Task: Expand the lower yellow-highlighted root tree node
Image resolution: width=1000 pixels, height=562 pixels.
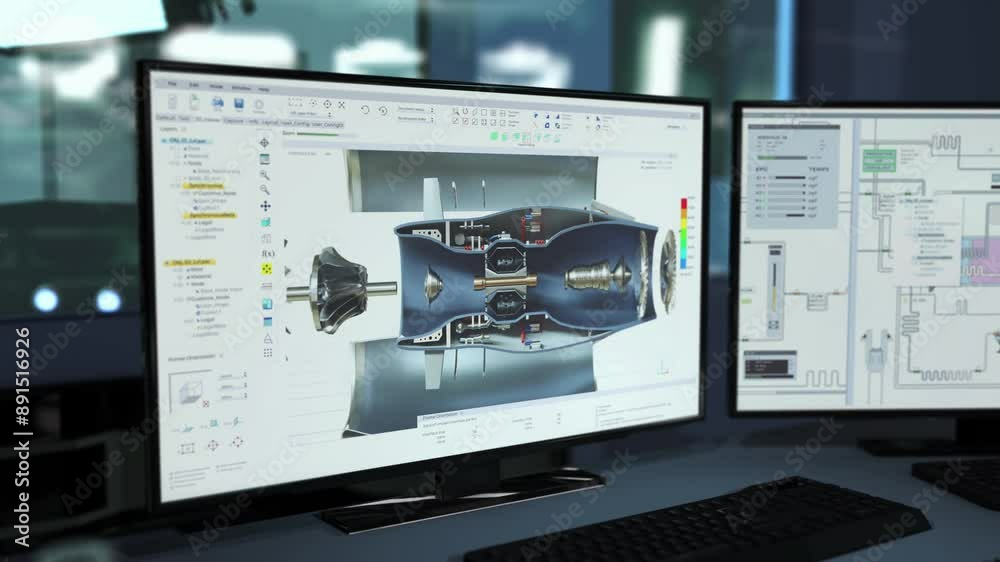Action: pyautogui.click(x=166, y=262)
